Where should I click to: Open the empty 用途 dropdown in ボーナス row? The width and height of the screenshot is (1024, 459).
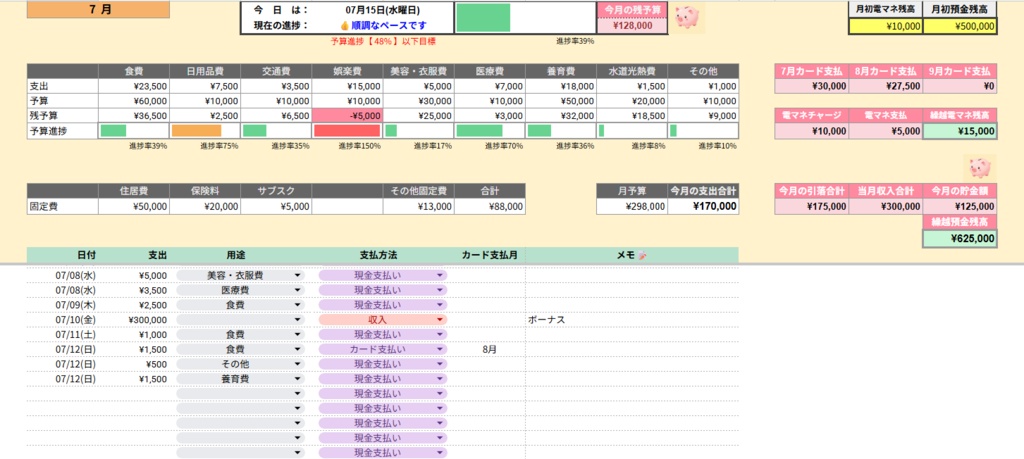pos(298,320)
